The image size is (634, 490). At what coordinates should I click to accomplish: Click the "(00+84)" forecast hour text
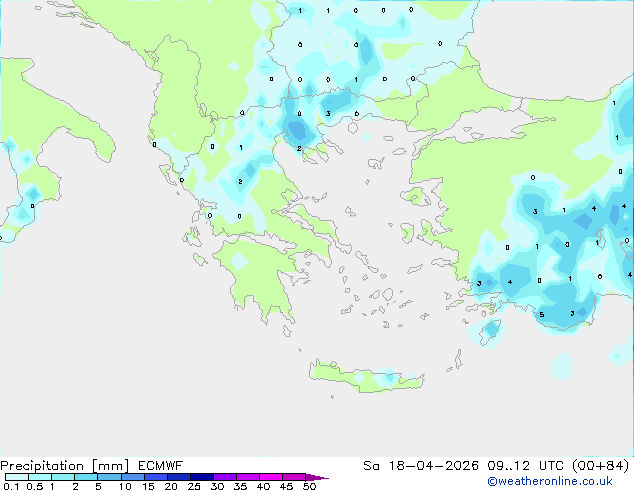point(601,466)
